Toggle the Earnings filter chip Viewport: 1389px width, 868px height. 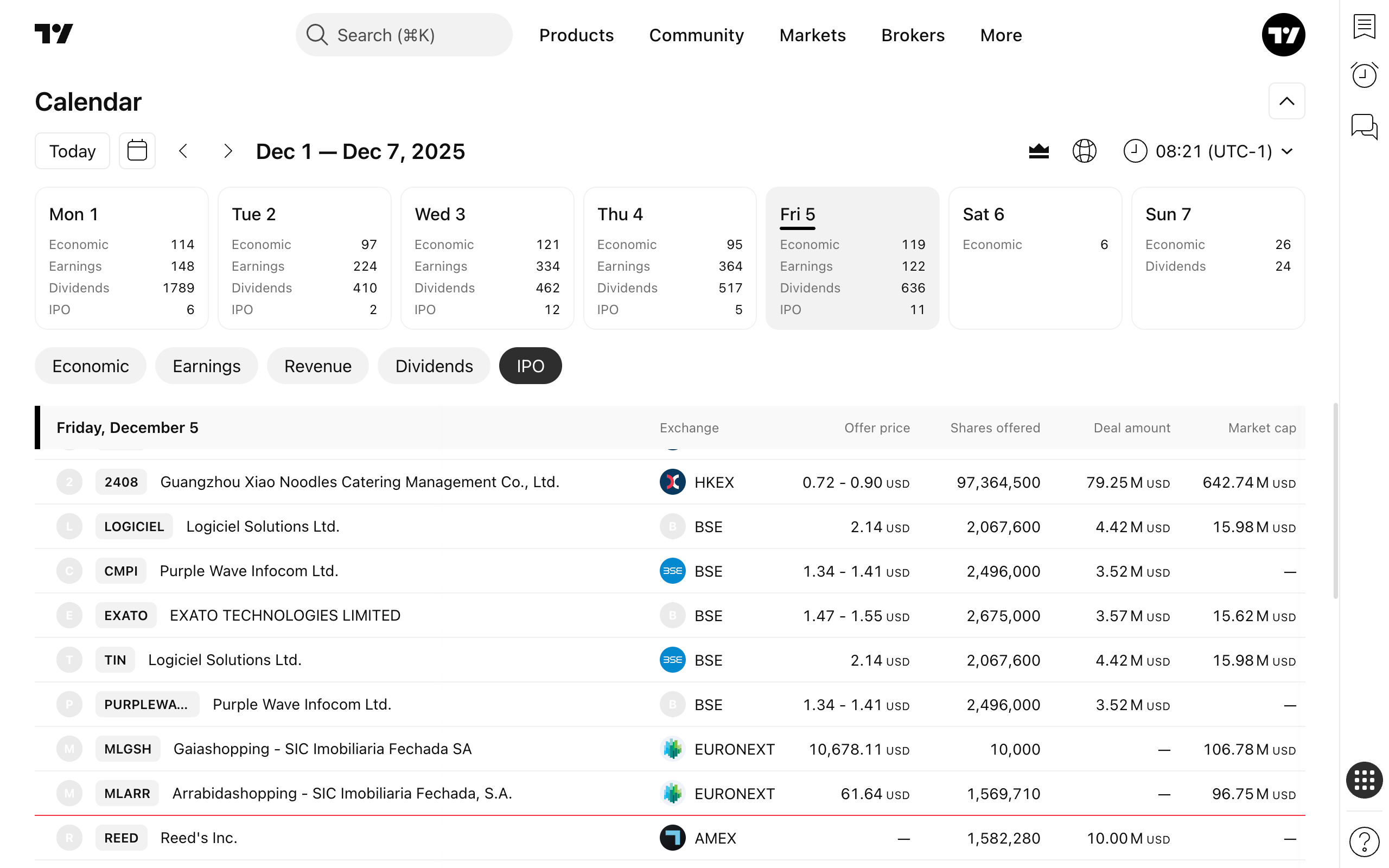pyautogui.click(x=206, y=366)
